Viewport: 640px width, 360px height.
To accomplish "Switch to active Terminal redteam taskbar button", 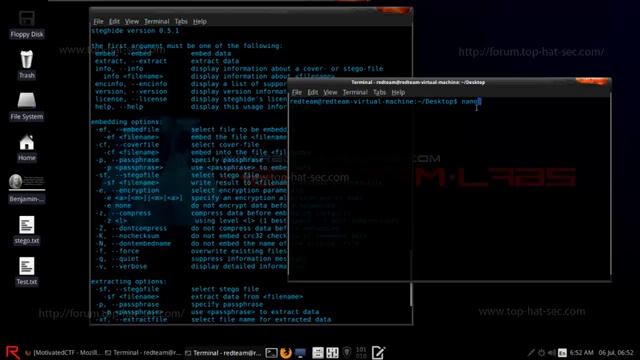I will tap(223, 353).
